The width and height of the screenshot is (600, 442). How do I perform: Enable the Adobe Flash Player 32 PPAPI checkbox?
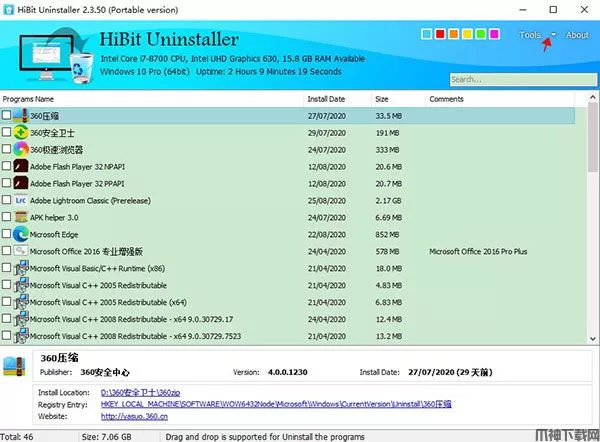[7, 183]
